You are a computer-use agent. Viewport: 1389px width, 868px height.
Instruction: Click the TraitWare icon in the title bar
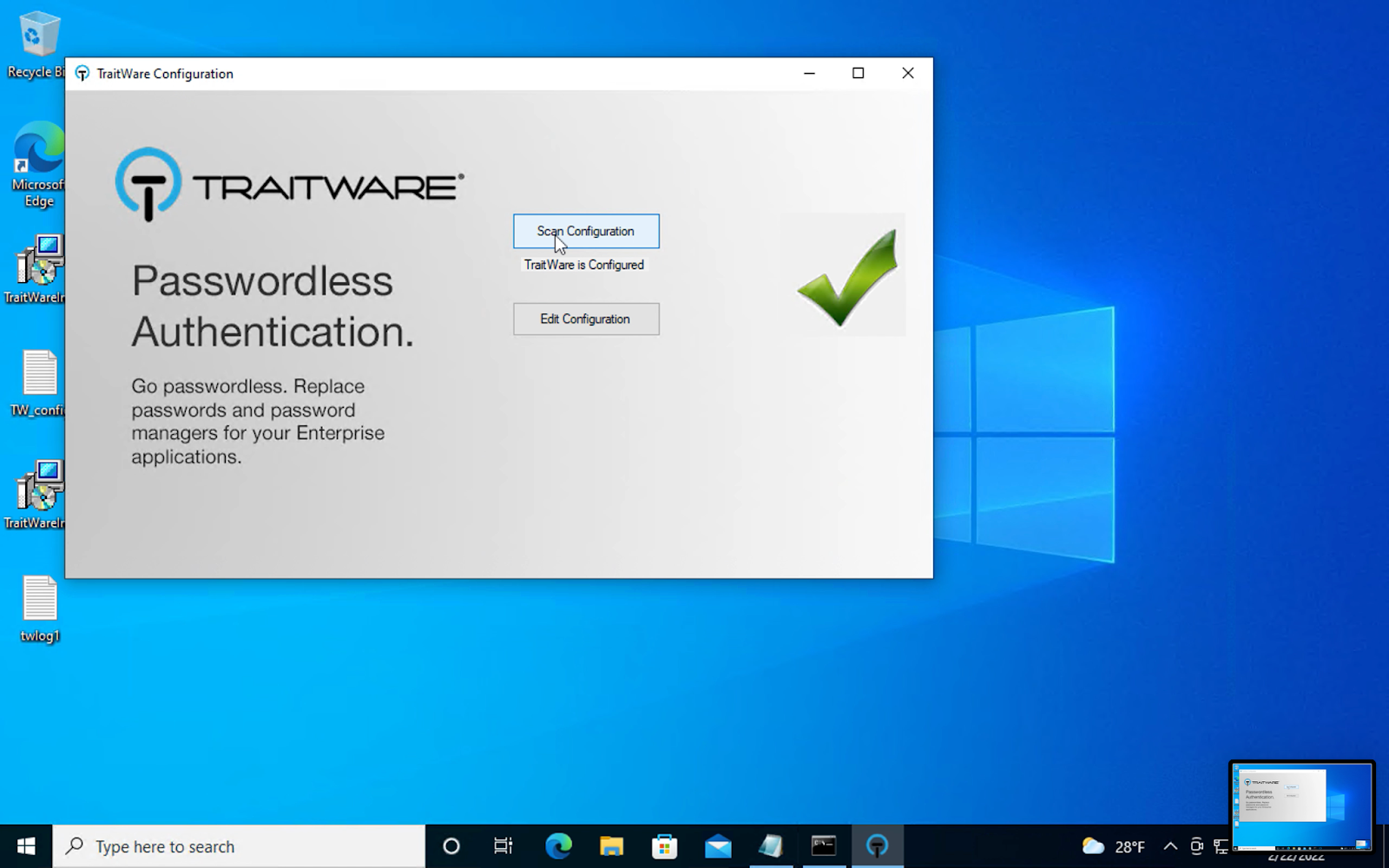pos(82,74)
